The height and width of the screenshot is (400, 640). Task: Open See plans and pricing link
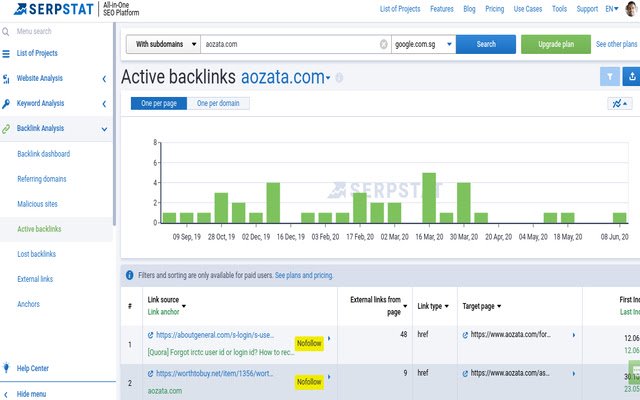click(x=304, y=276)
